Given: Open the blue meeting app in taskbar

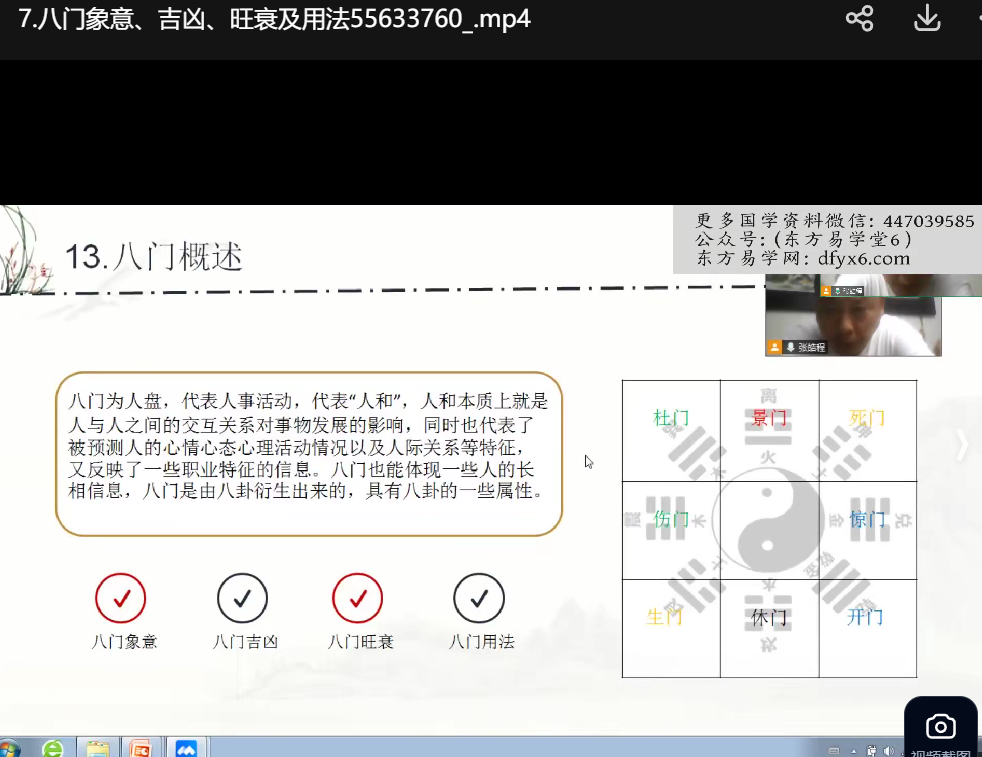Looking at the screenshot, I should (186, 748).
